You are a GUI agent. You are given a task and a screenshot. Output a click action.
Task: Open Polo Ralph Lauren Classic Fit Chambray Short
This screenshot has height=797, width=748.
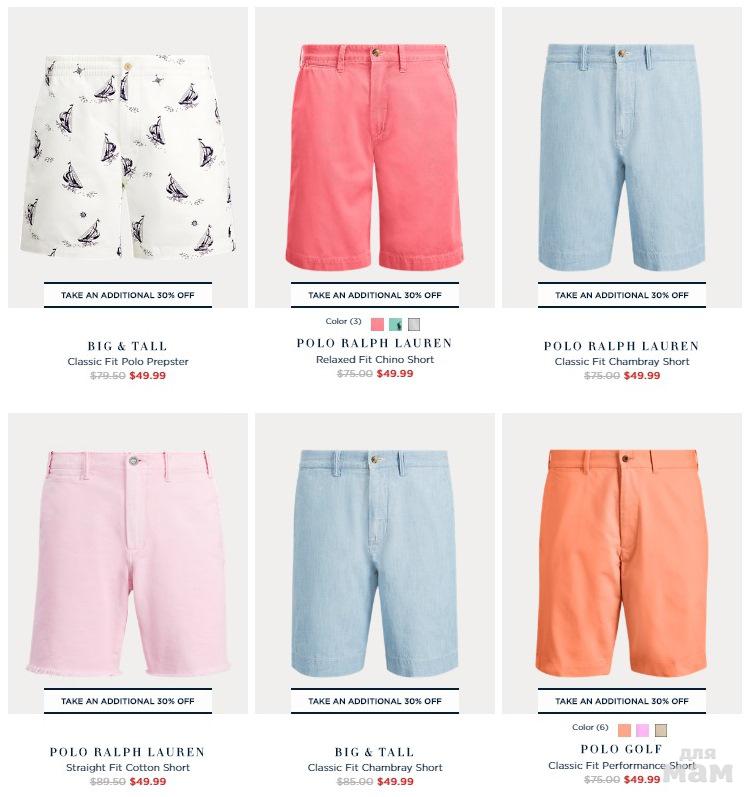pos(621,361)
